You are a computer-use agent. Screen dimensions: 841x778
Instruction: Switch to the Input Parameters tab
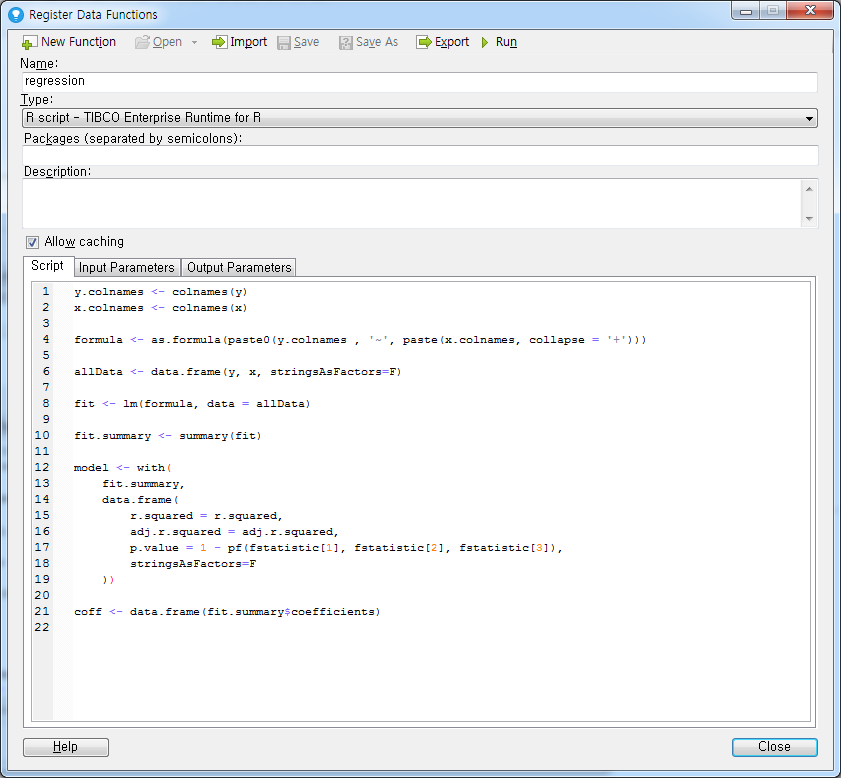click(126, 267)
